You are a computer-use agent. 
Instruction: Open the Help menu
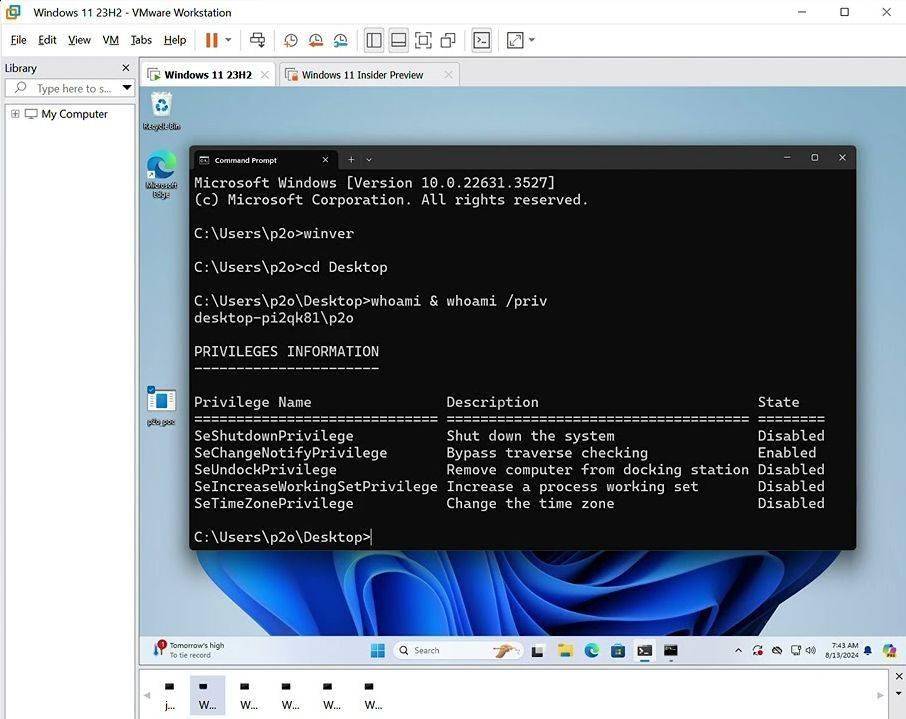pyautogui.click(x=175, y=40)
